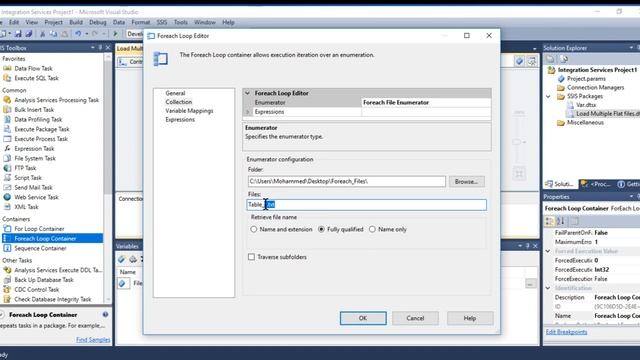Click Undo icon in main toolbar
The image size is (640, 360).
tap(78, 34)
